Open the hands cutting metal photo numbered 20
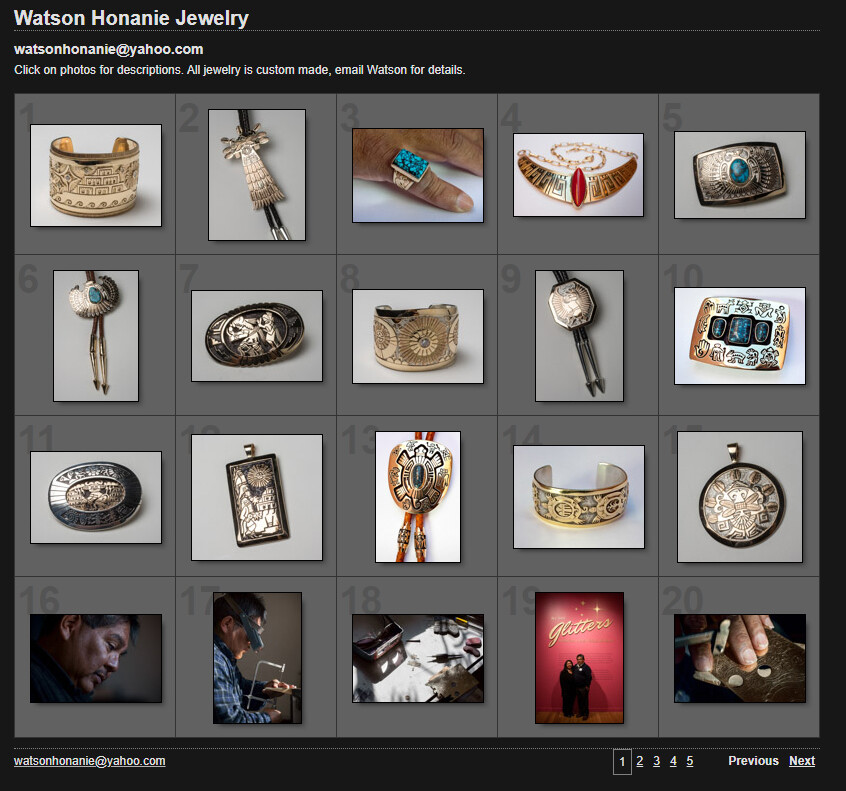 (x=739, y=658)
